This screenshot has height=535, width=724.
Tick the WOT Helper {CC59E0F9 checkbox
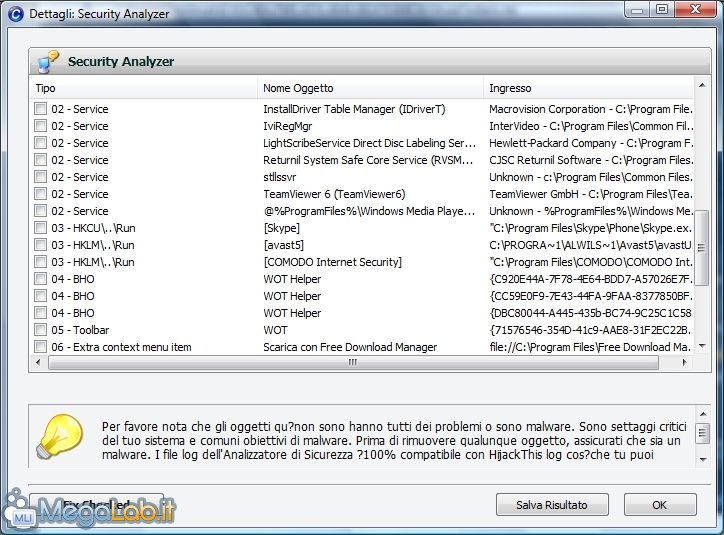(41, 295)
